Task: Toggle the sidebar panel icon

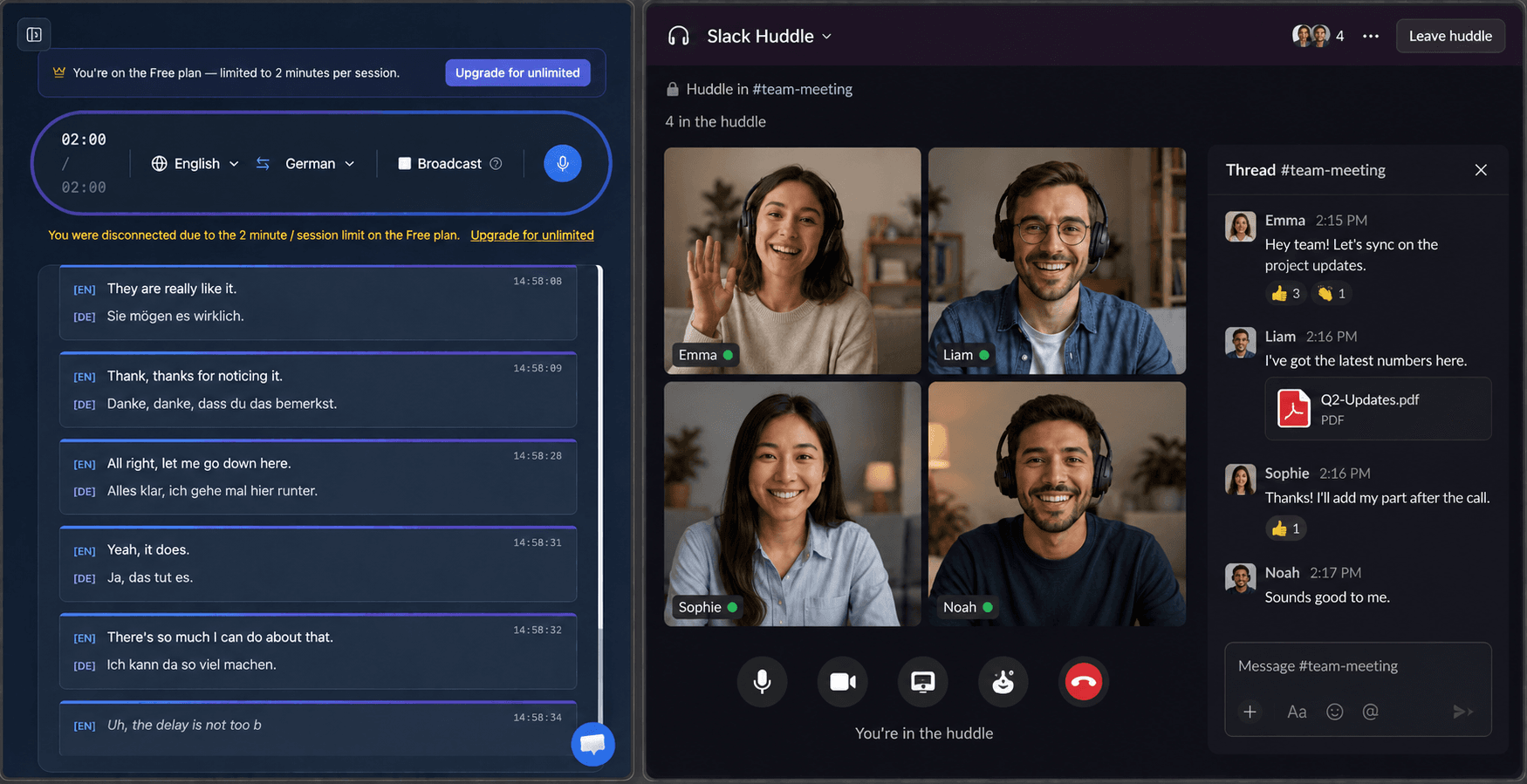Action: point(34,35)
